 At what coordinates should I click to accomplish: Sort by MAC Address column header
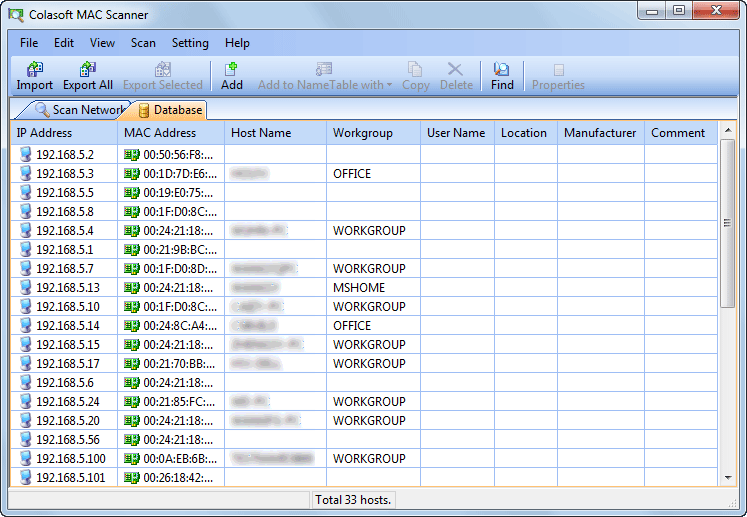tap(171, 133)
